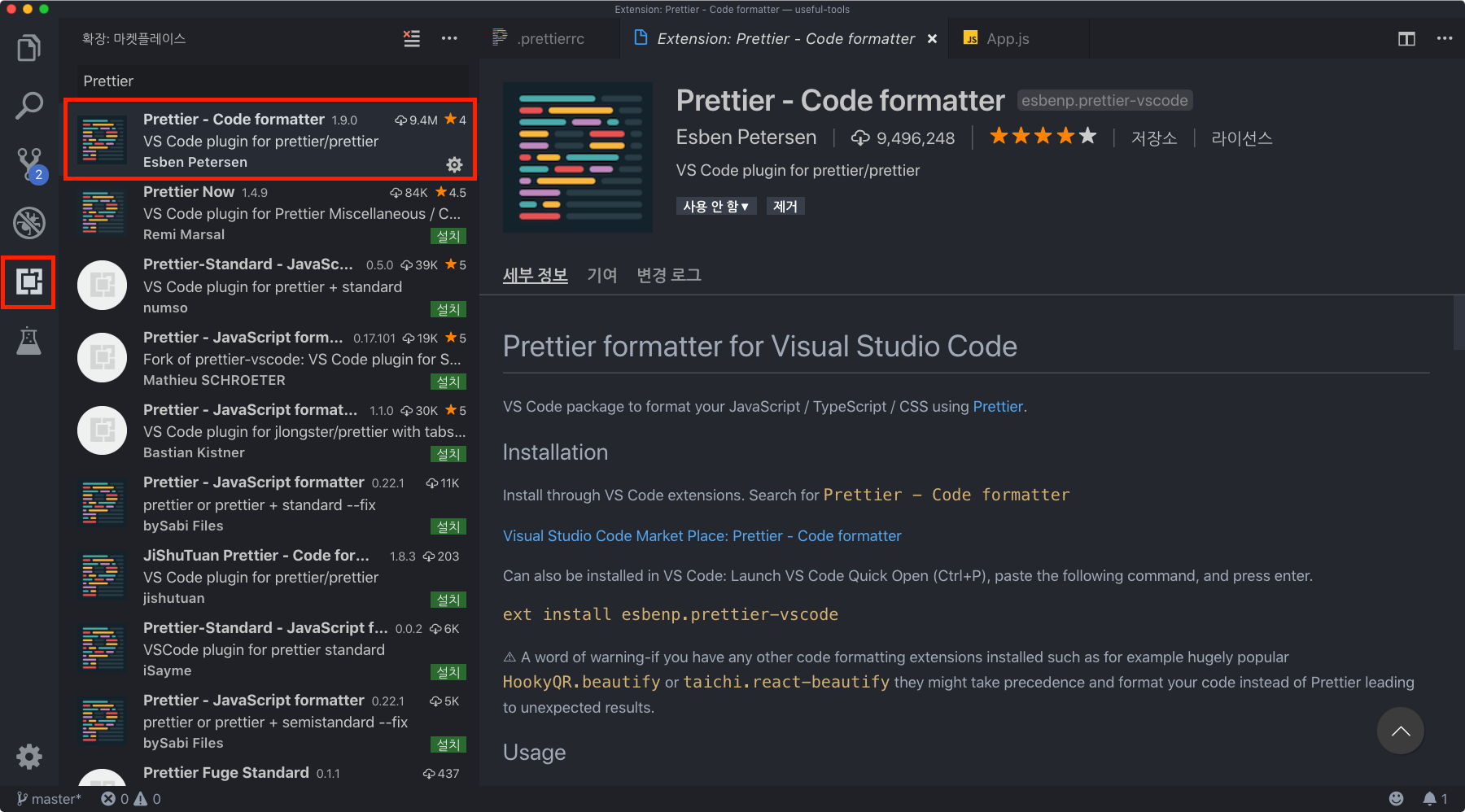Open the 저장소 repository link
Image resolution: width=1465 pixels, height=812 pixels.
point(1154,138)
